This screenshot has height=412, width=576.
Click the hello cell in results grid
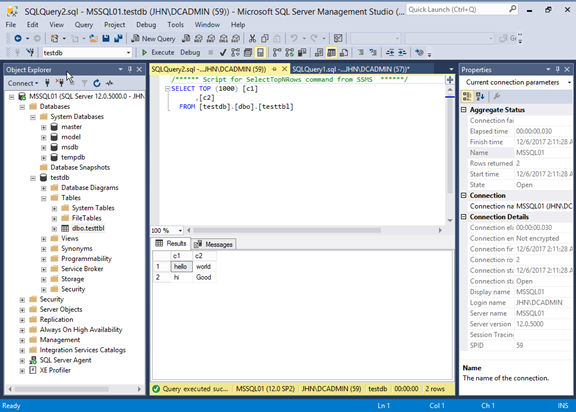pyautogui.click(x=181, y=267)
